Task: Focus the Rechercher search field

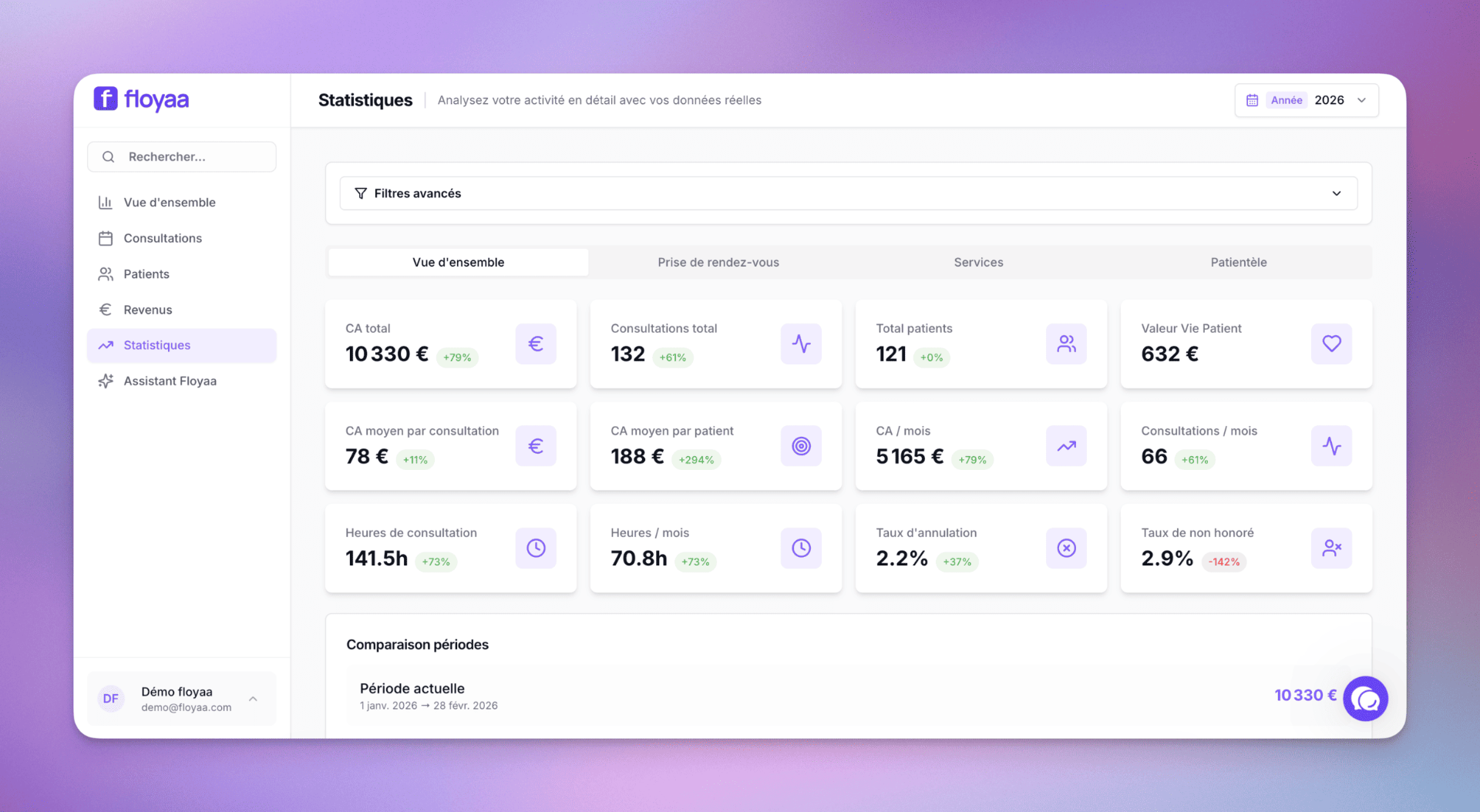Action: 193,156
